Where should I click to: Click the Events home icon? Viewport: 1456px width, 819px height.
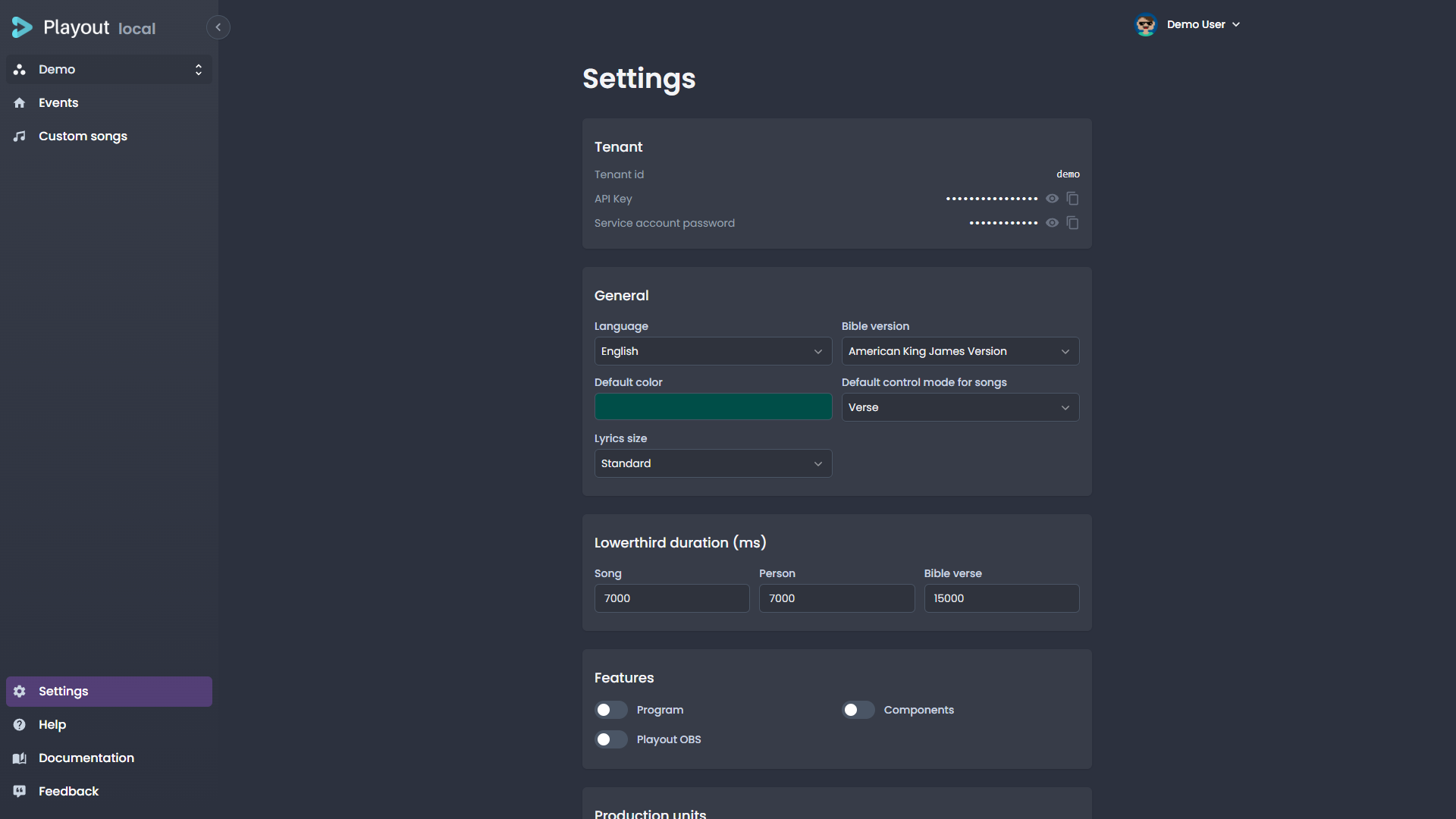pos(20,102)
